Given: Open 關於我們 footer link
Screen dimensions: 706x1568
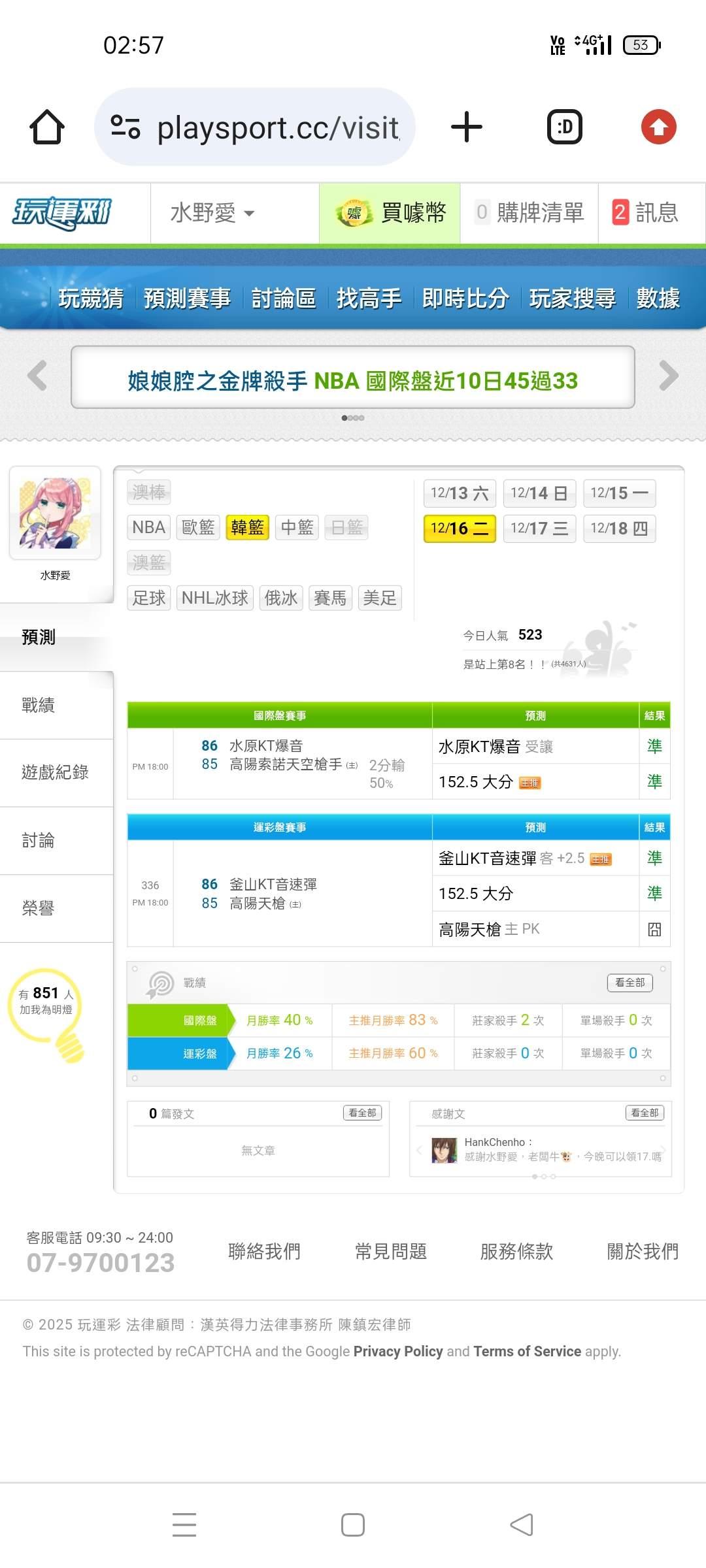Looking at the screenshot, I should pyautogui.click(x=643, y=1251).
